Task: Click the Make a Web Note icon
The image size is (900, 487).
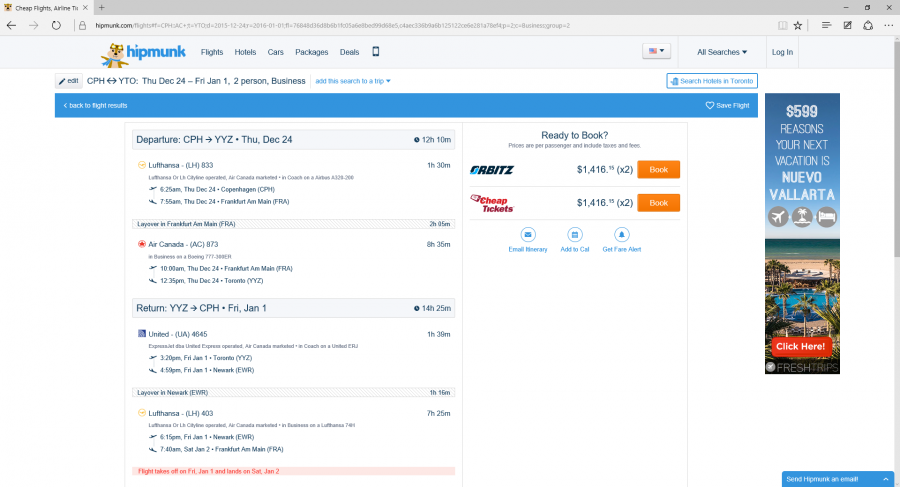Action: coord(847,25)
